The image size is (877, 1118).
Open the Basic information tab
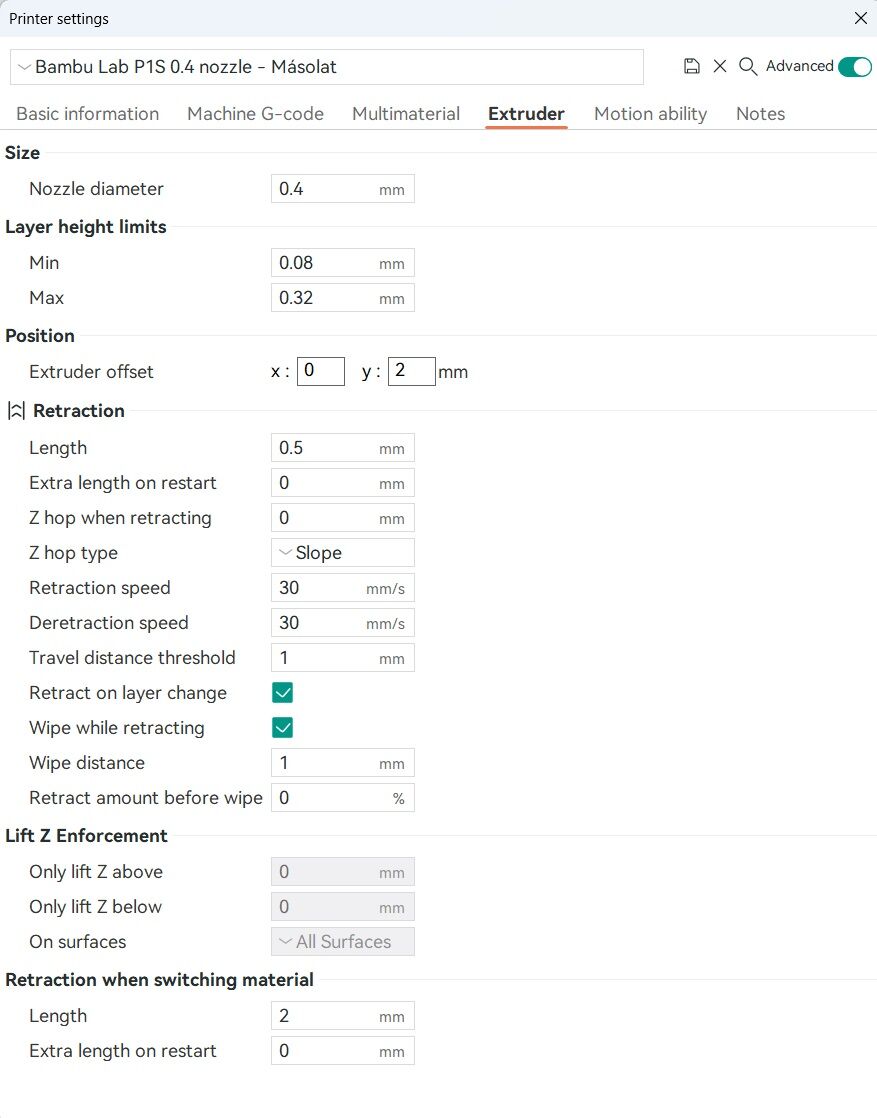click(x=88, y=113)
